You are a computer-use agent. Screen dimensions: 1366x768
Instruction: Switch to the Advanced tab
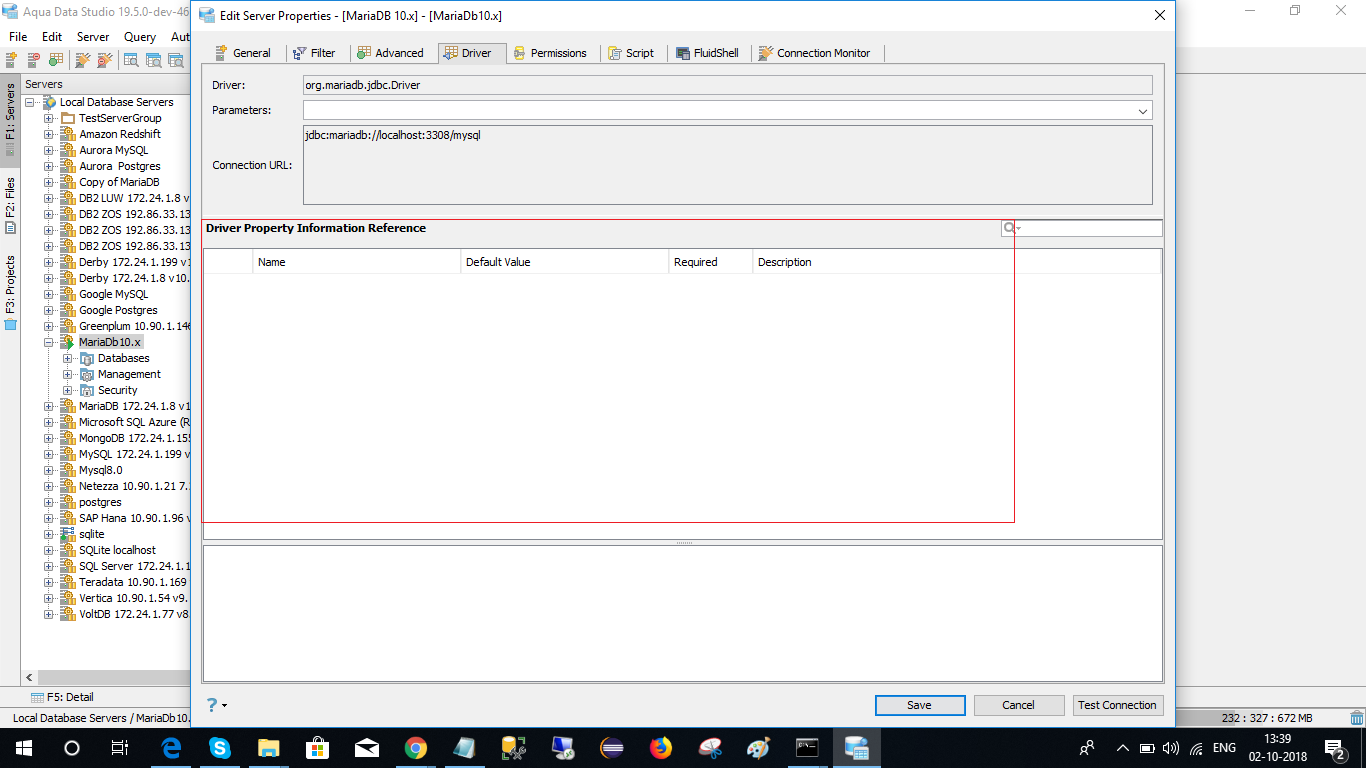pos(390,53)
